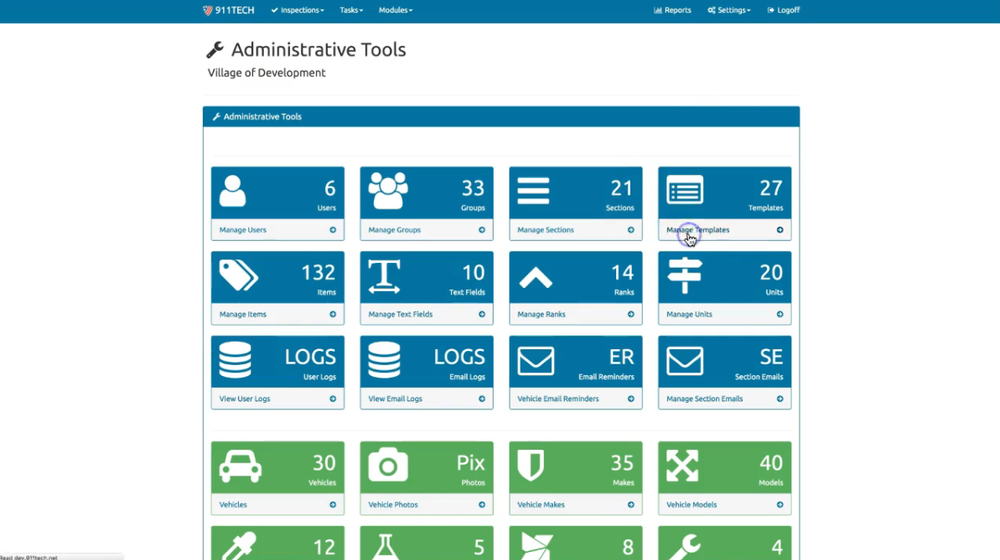This screenshot has height=560, width=1000.
Task: Open the Modules dropdown menu
Action: click(395, 10)
